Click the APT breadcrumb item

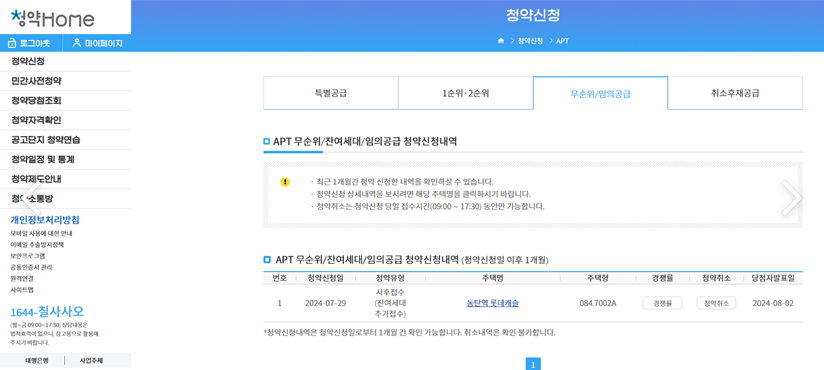pyautogui.click(x=562, y=41)
